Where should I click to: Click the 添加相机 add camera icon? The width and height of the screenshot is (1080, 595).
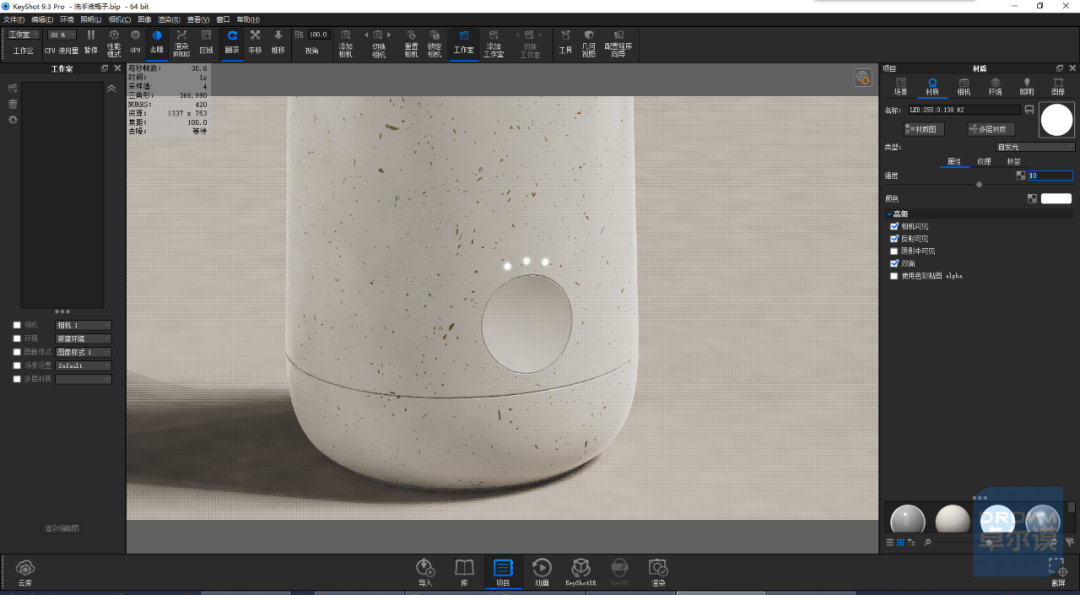(x=346, y=43)
